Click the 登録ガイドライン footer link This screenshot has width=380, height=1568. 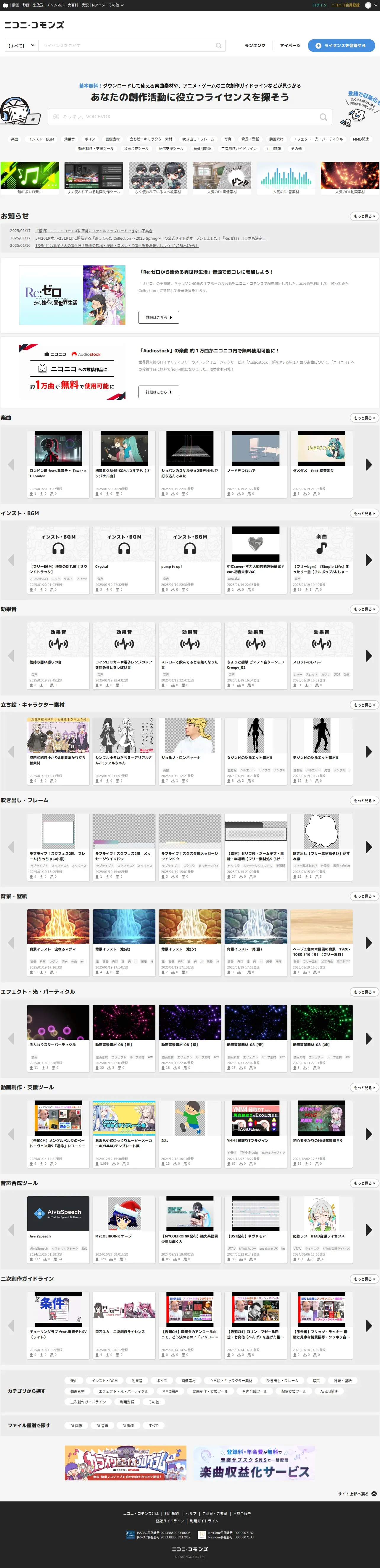[169, 1521]
